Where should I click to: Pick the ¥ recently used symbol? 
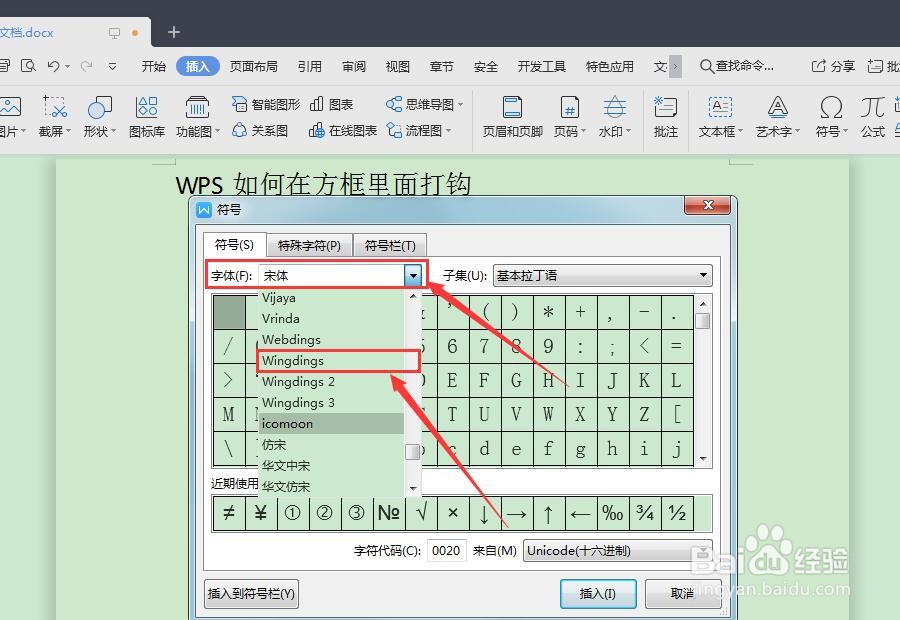pos(261,513)
